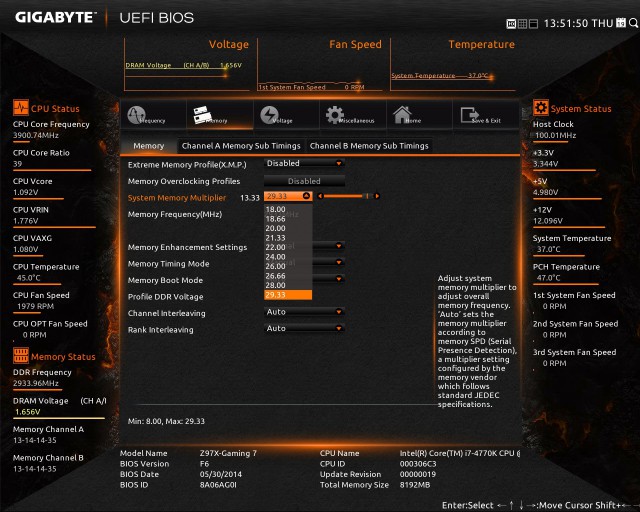640x512 pixels.
Task: Switch to HD display mode icon
Action: pos(511,24)
